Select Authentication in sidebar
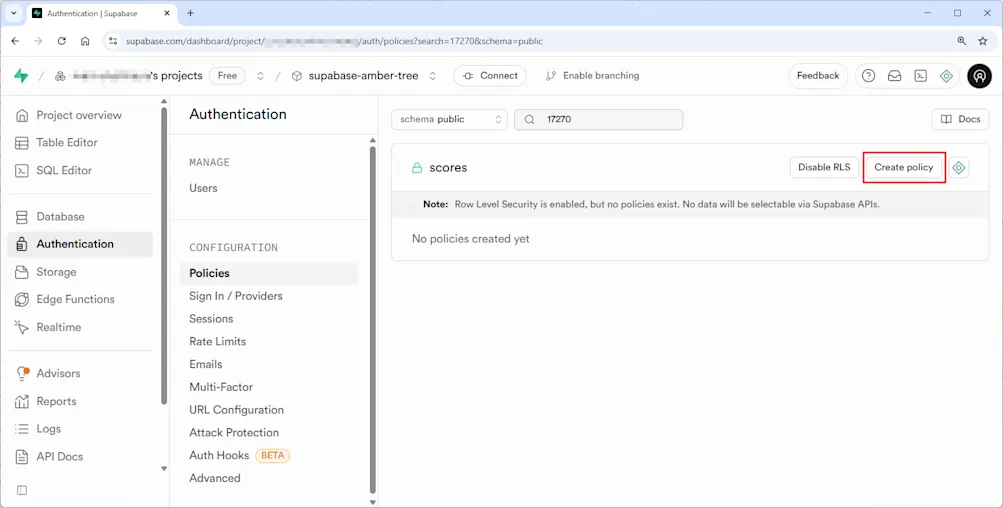Image resolution: width=1003 pixels, height=508 pixels. [x=80, y=244]
